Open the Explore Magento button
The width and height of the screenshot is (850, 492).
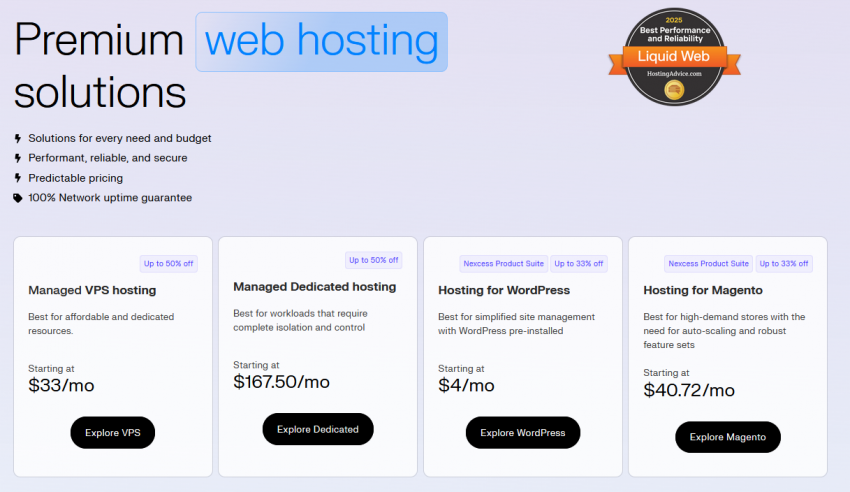(x=727, y=437)
